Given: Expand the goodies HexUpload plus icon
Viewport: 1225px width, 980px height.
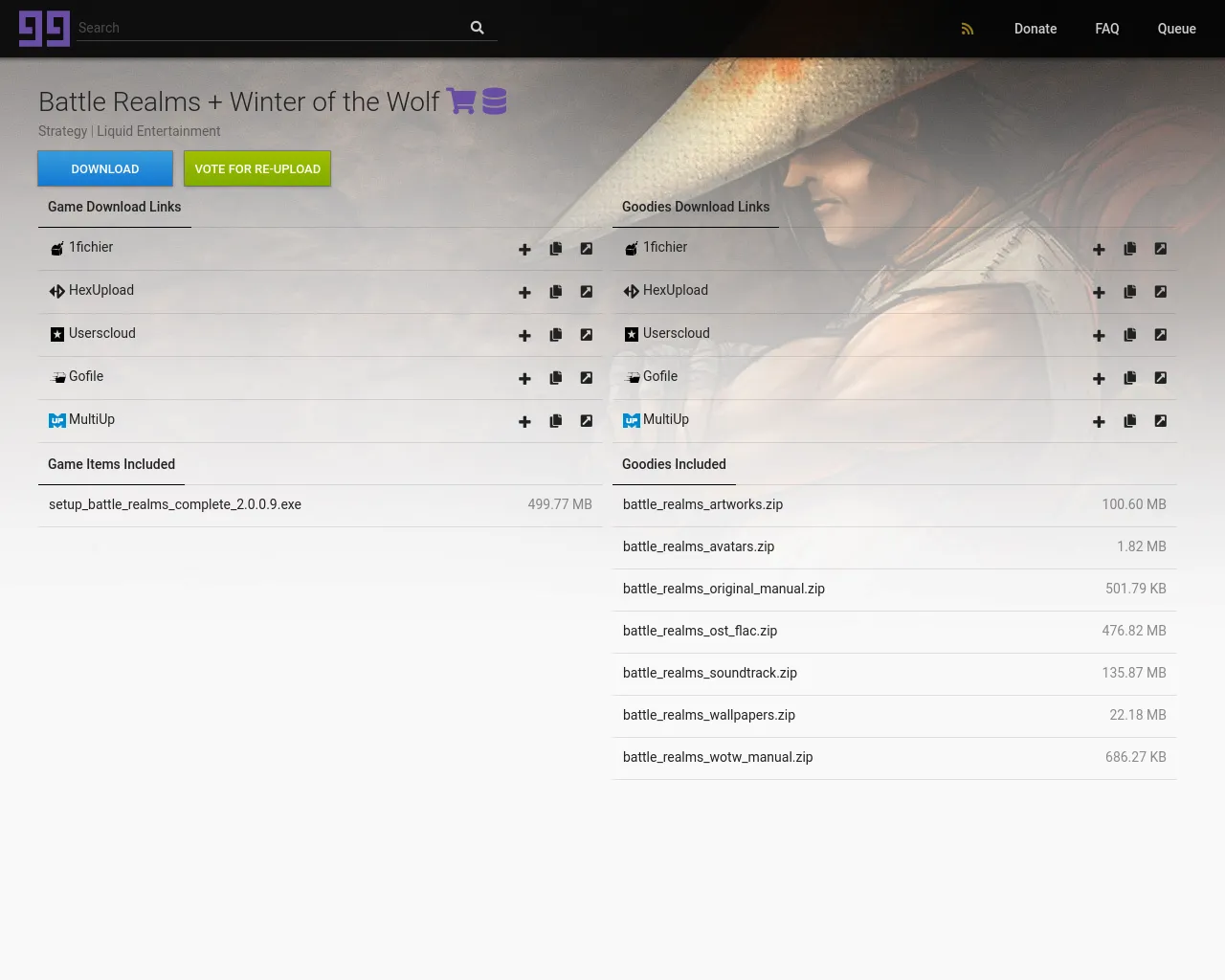Looking at the screenshot, I should (x=1099, y=292).
